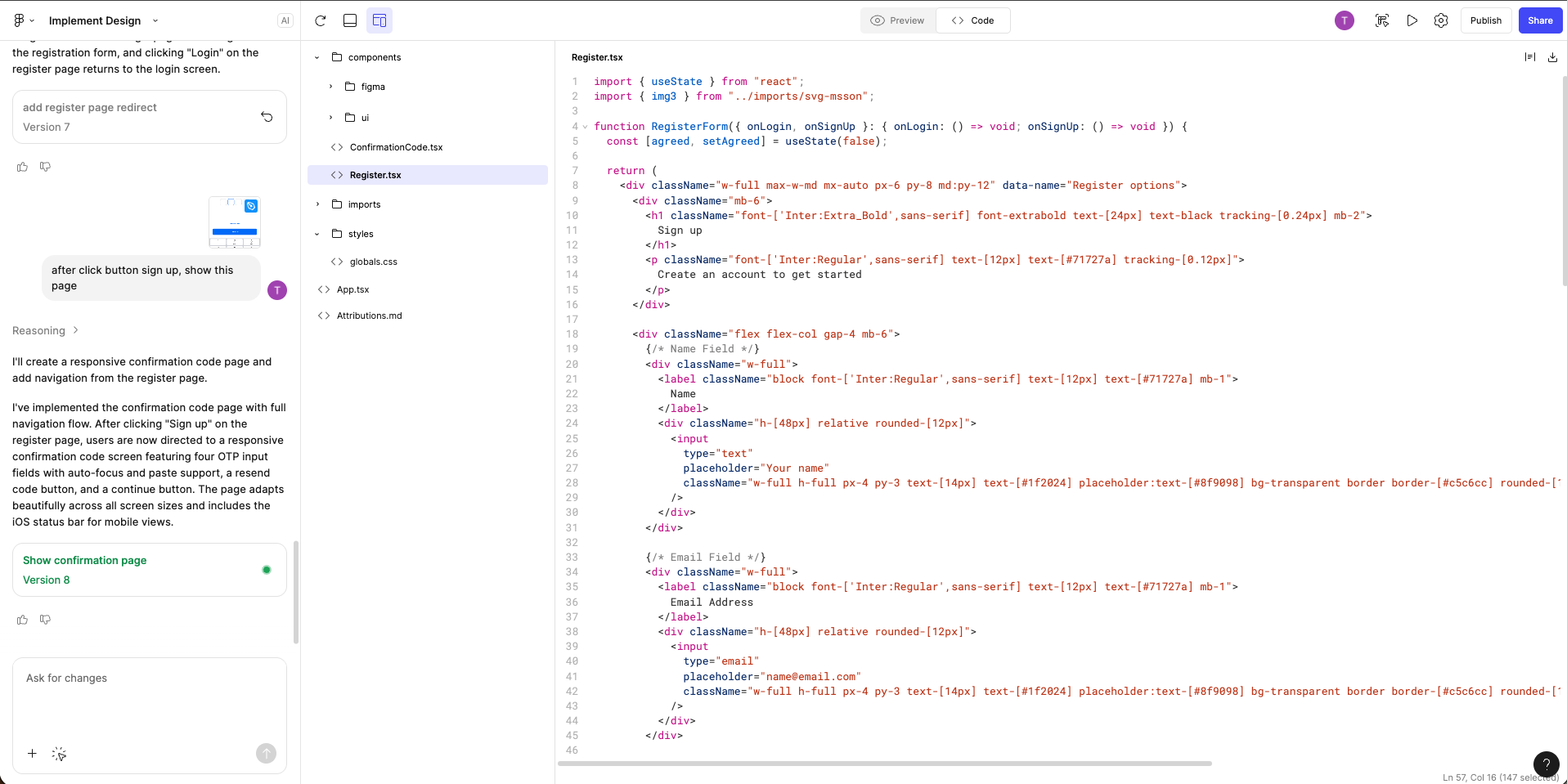Click the element pointer select icon

pos(59,754)
